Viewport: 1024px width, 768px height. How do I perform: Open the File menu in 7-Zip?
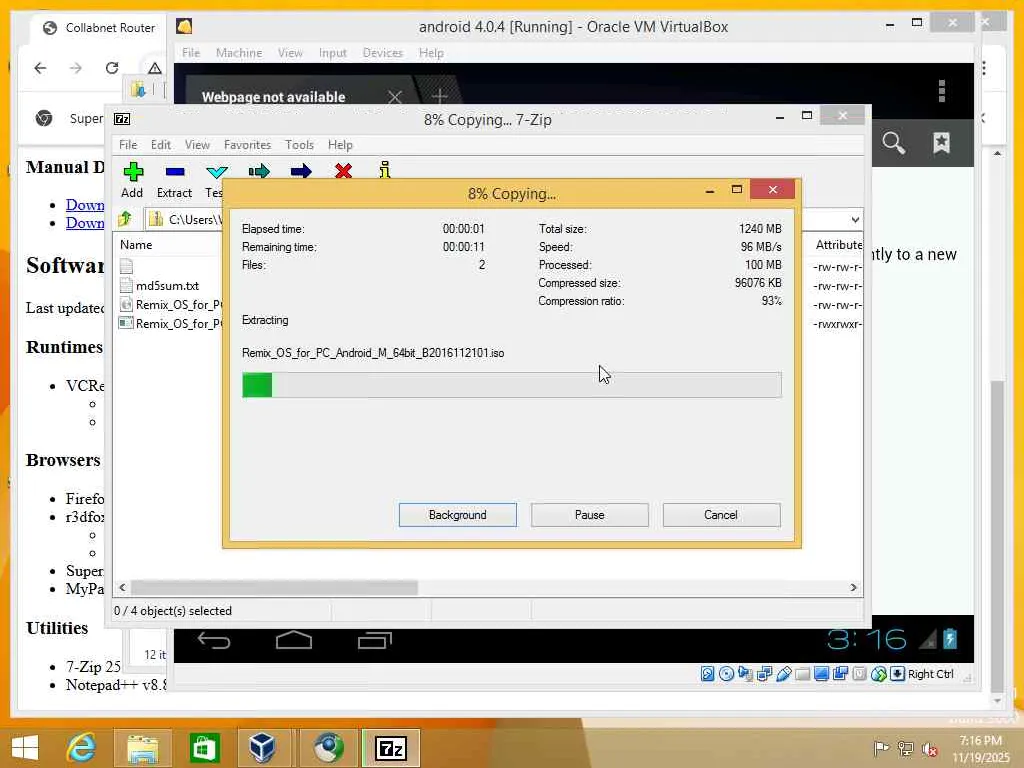(x=128, y=144)
